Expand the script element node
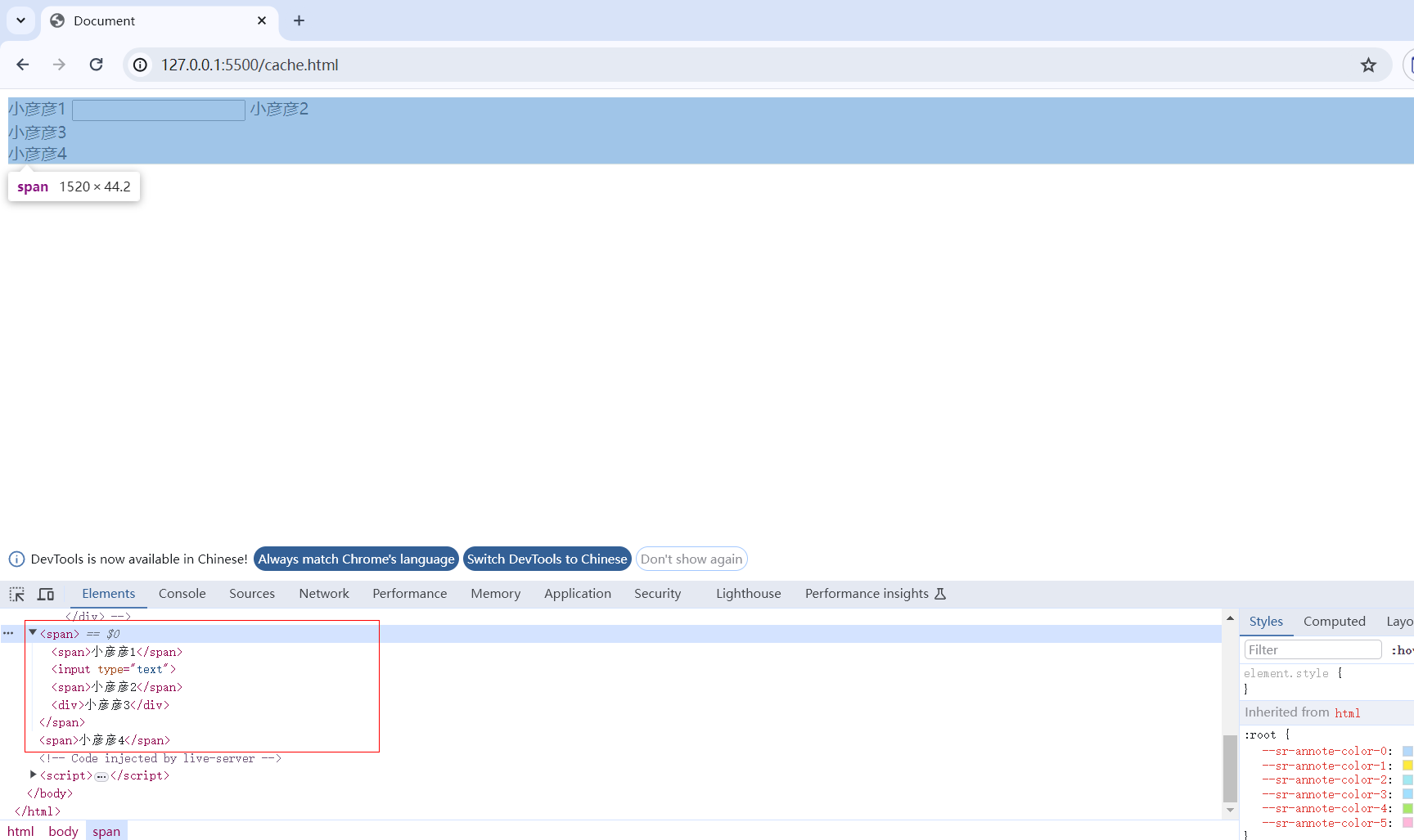The height and width of the screenshot is (840, 1414). 33,775
